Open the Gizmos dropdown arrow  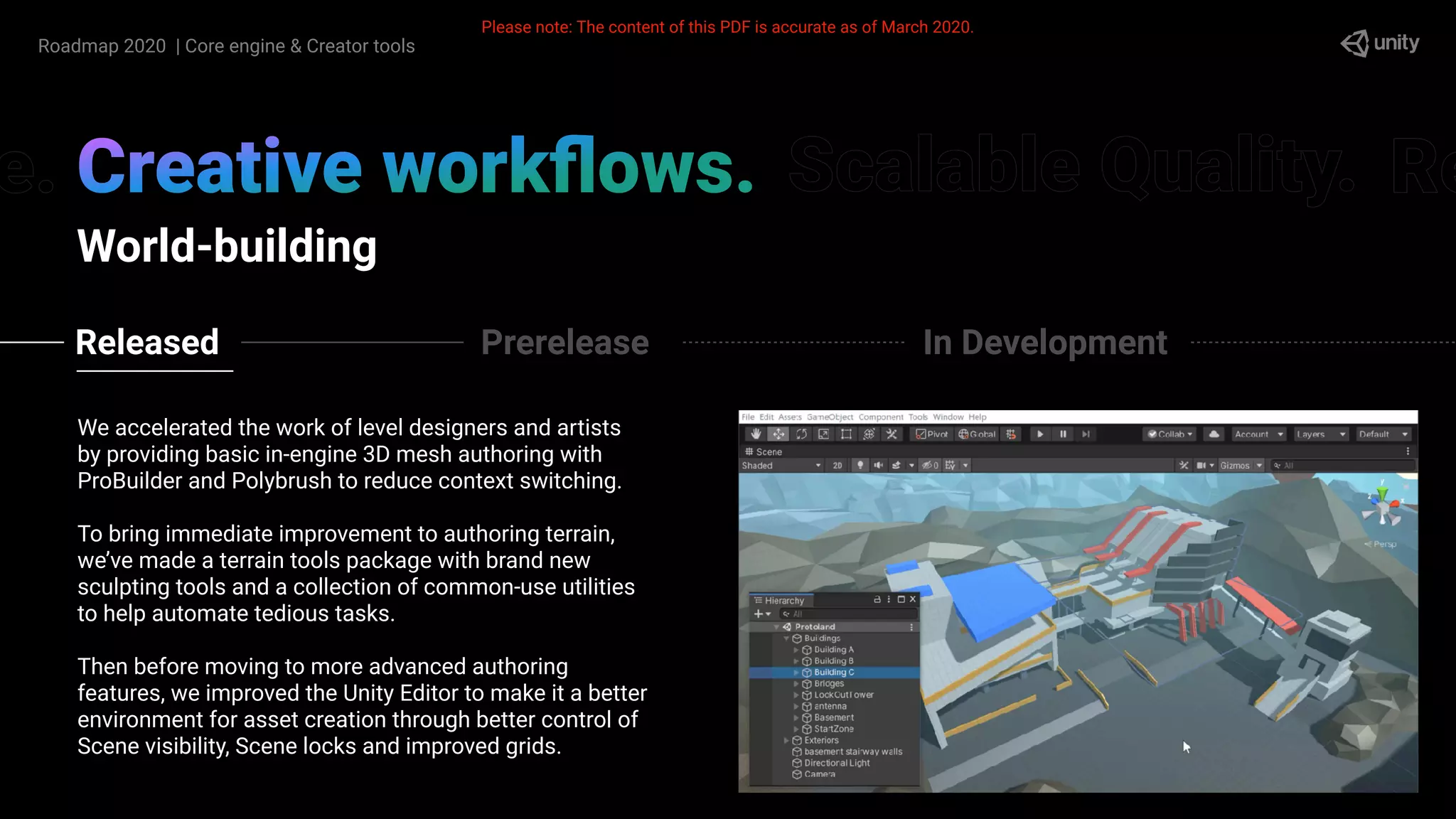[x=1259, y=466]
